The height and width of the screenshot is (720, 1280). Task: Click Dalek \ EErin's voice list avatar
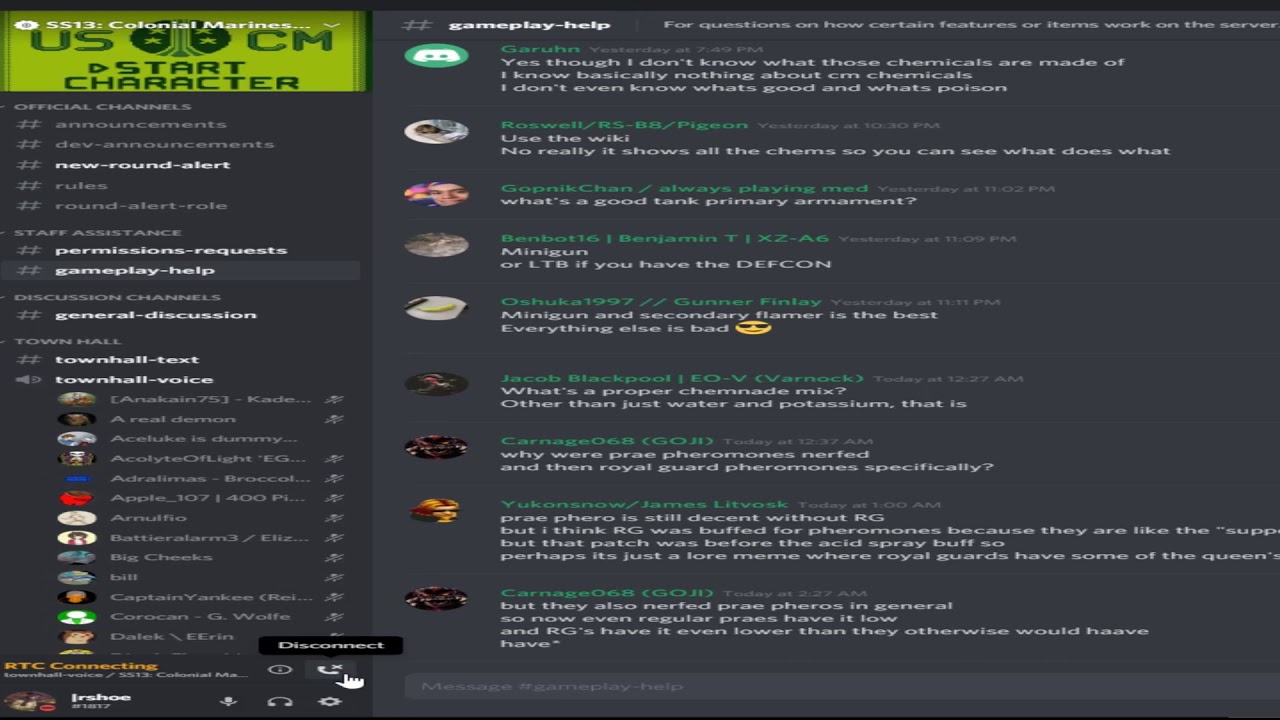pyautogui.click(x=77, y=636)
